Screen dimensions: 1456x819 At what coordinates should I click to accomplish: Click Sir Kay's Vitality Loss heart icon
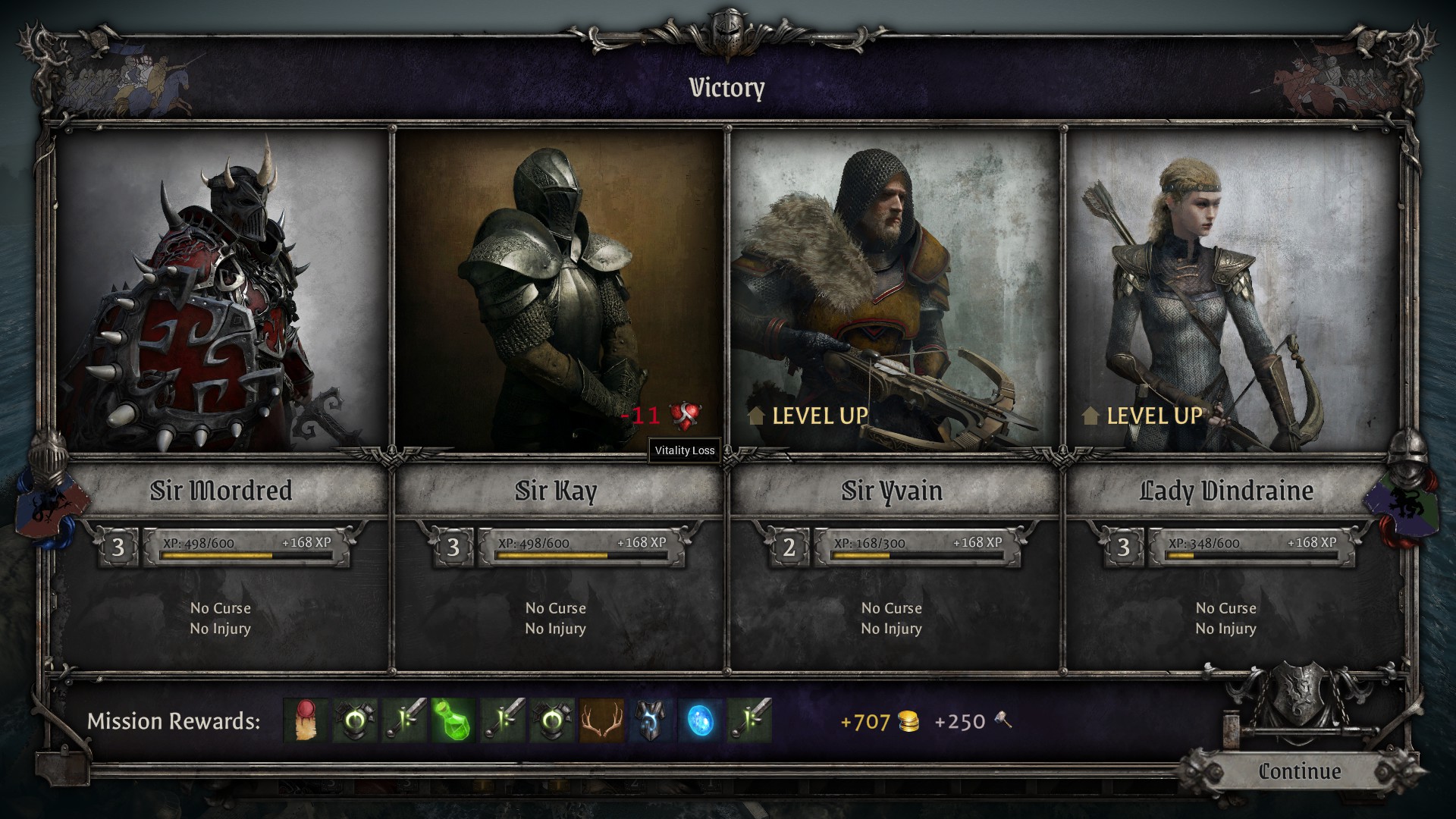point(685,415)
